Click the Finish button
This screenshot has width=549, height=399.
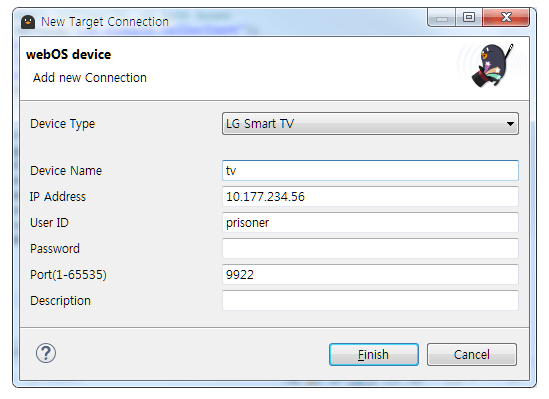tap(374, 355)
